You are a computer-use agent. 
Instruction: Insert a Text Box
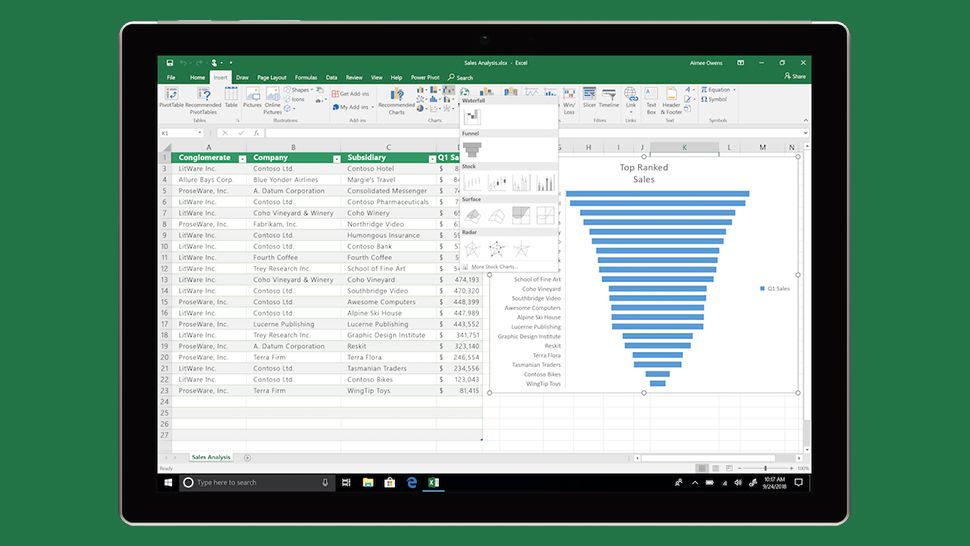651,100
